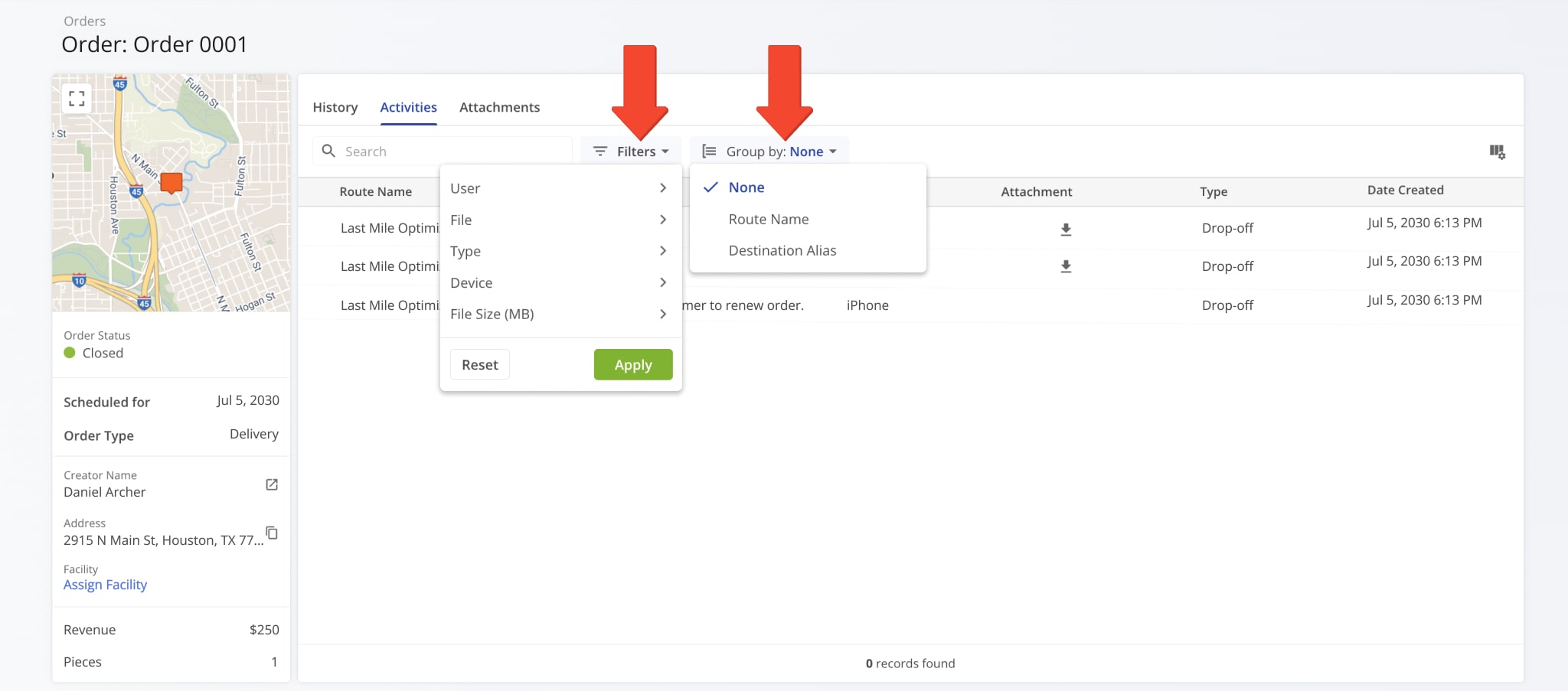Expand the Device filter submenu

click(560, 282)
